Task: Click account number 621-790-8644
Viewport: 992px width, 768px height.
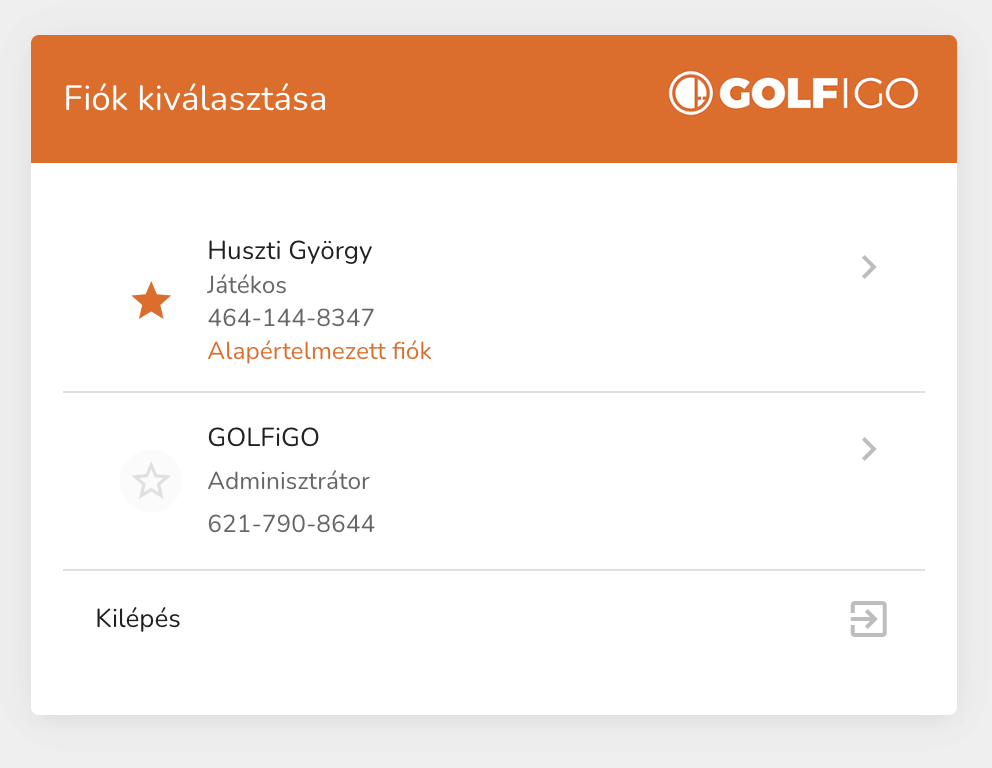Action: point(291,523)
